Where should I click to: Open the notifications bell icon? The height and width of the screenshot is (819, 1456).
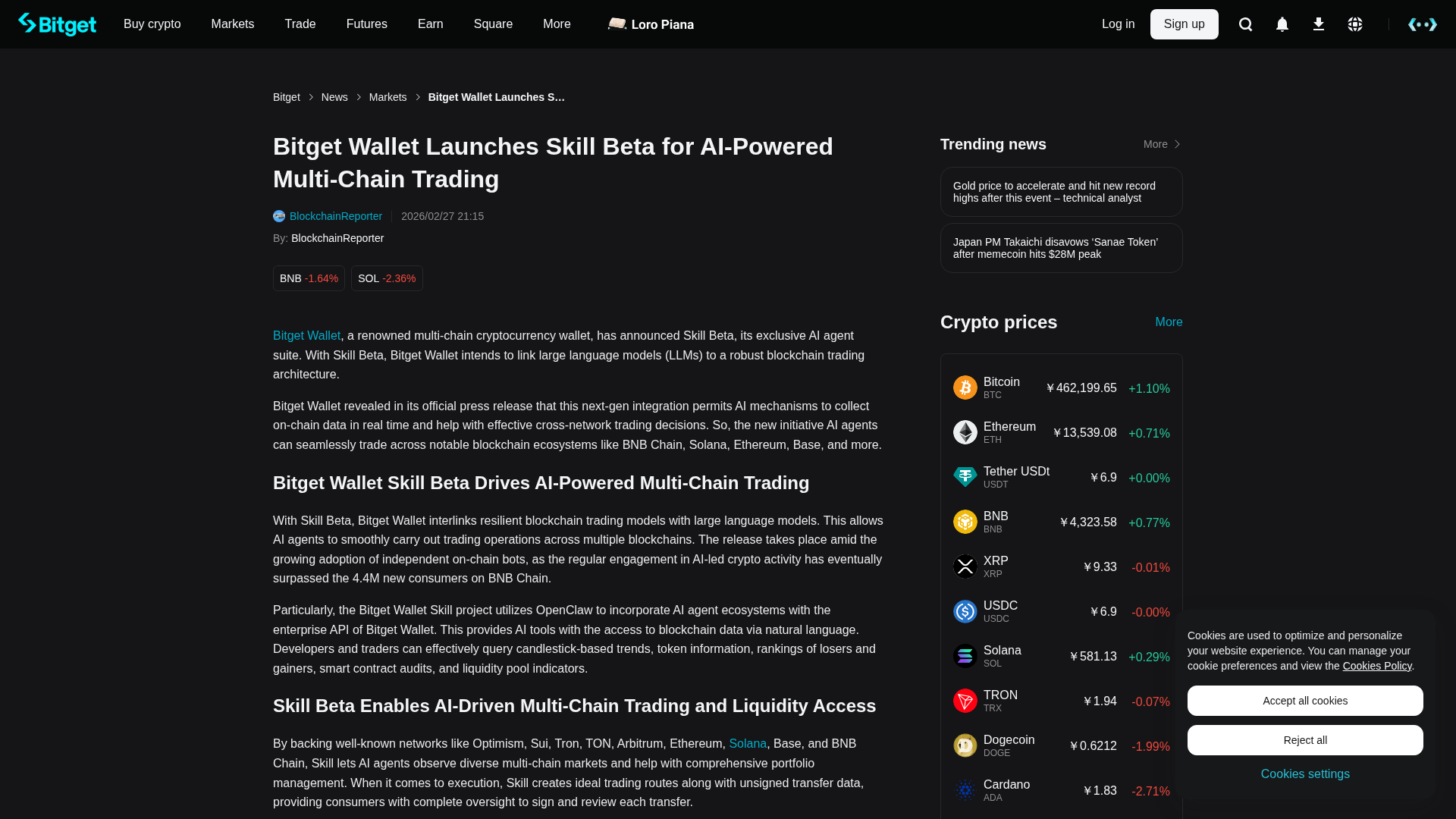point(1282,24)
